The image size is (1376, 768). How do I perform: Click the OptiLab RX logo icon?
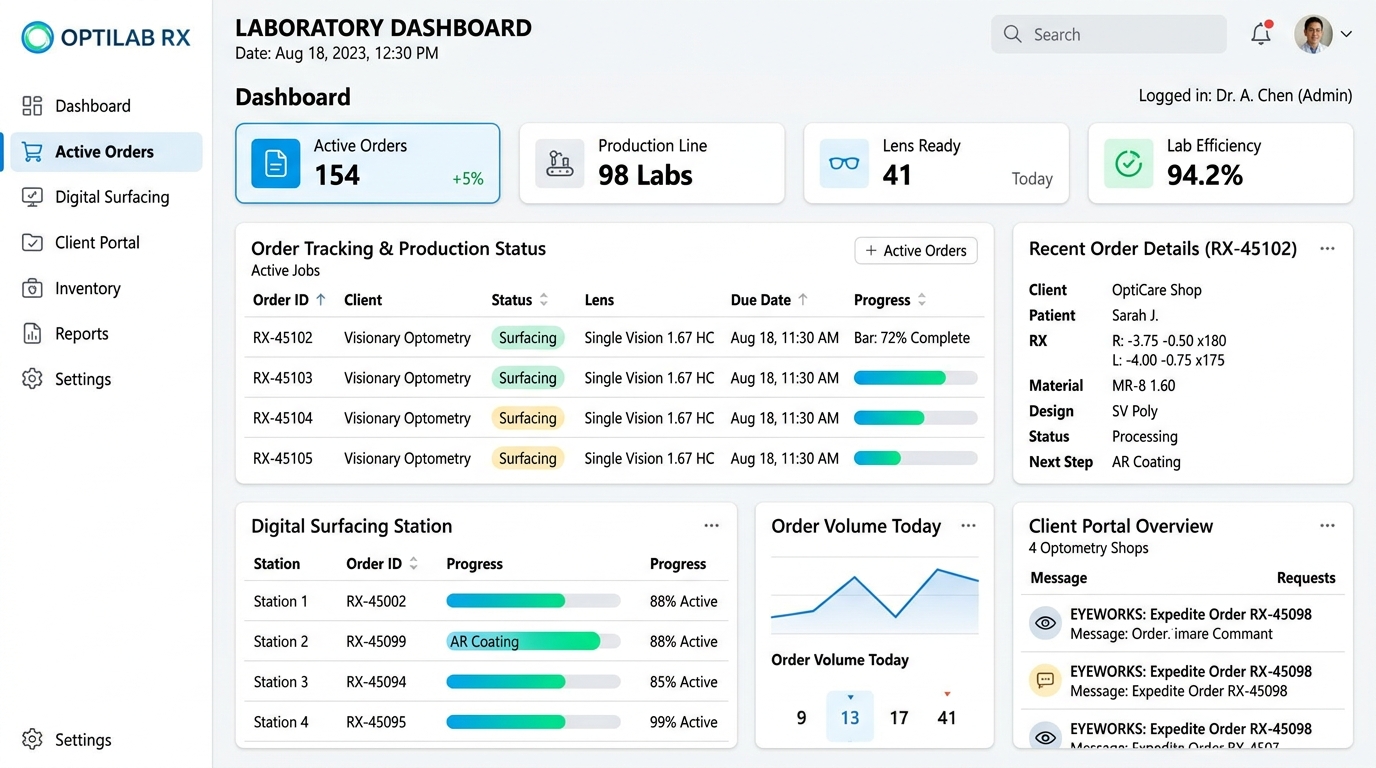pos(37,38)
